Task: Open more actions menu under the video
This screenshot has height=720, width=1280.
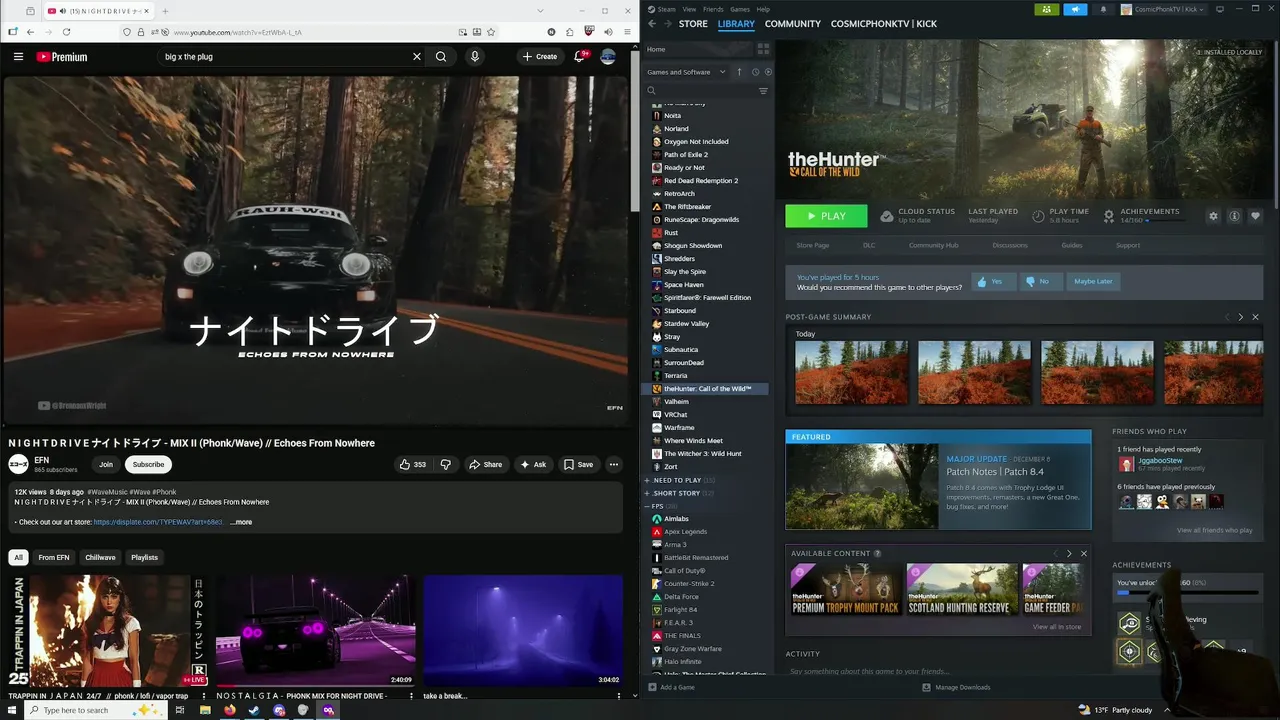Action: pos(614,464)
